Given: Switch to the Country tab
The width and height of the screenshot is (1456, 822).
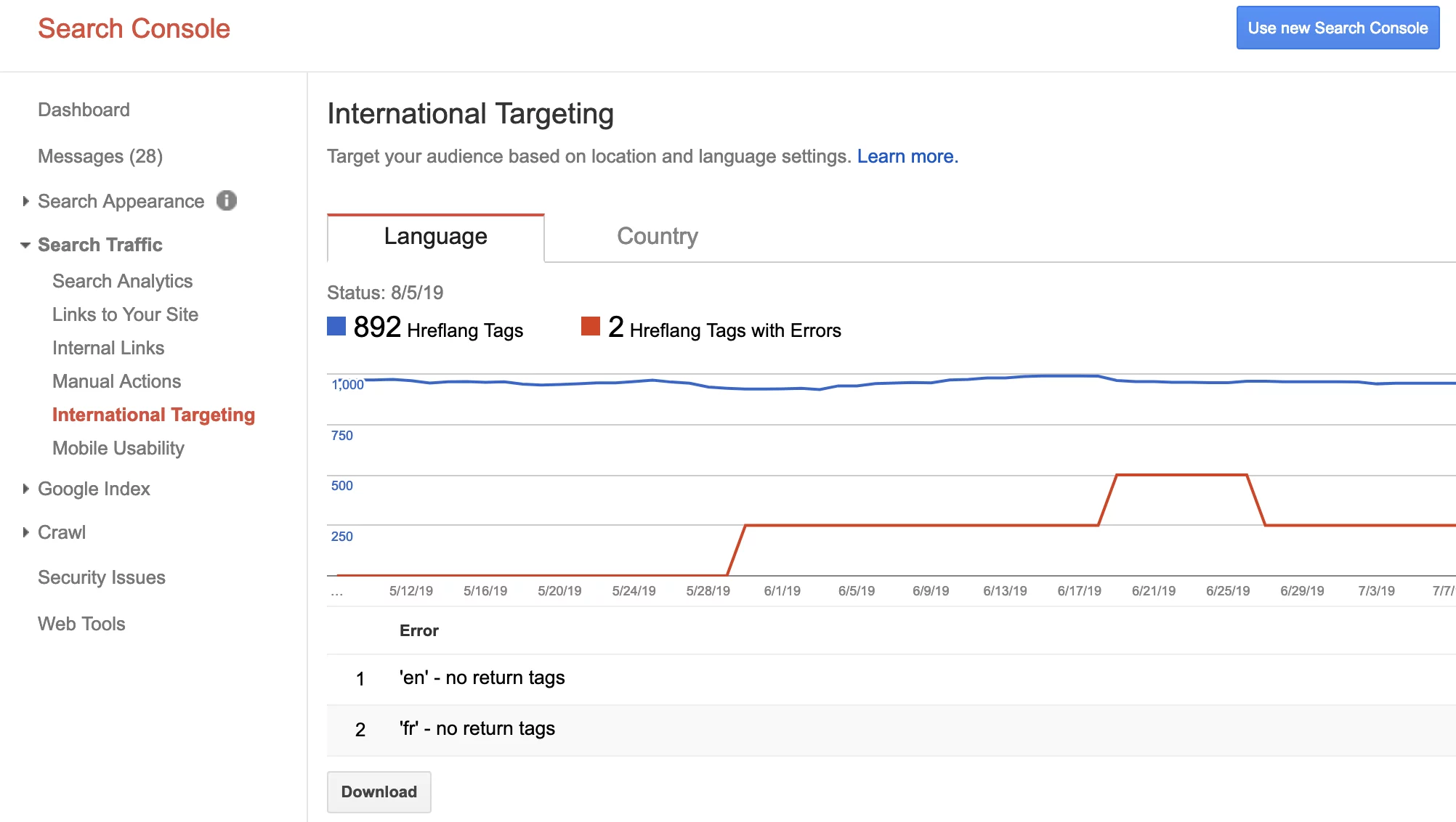Looking at the screenshot, I should pos(657,237).
